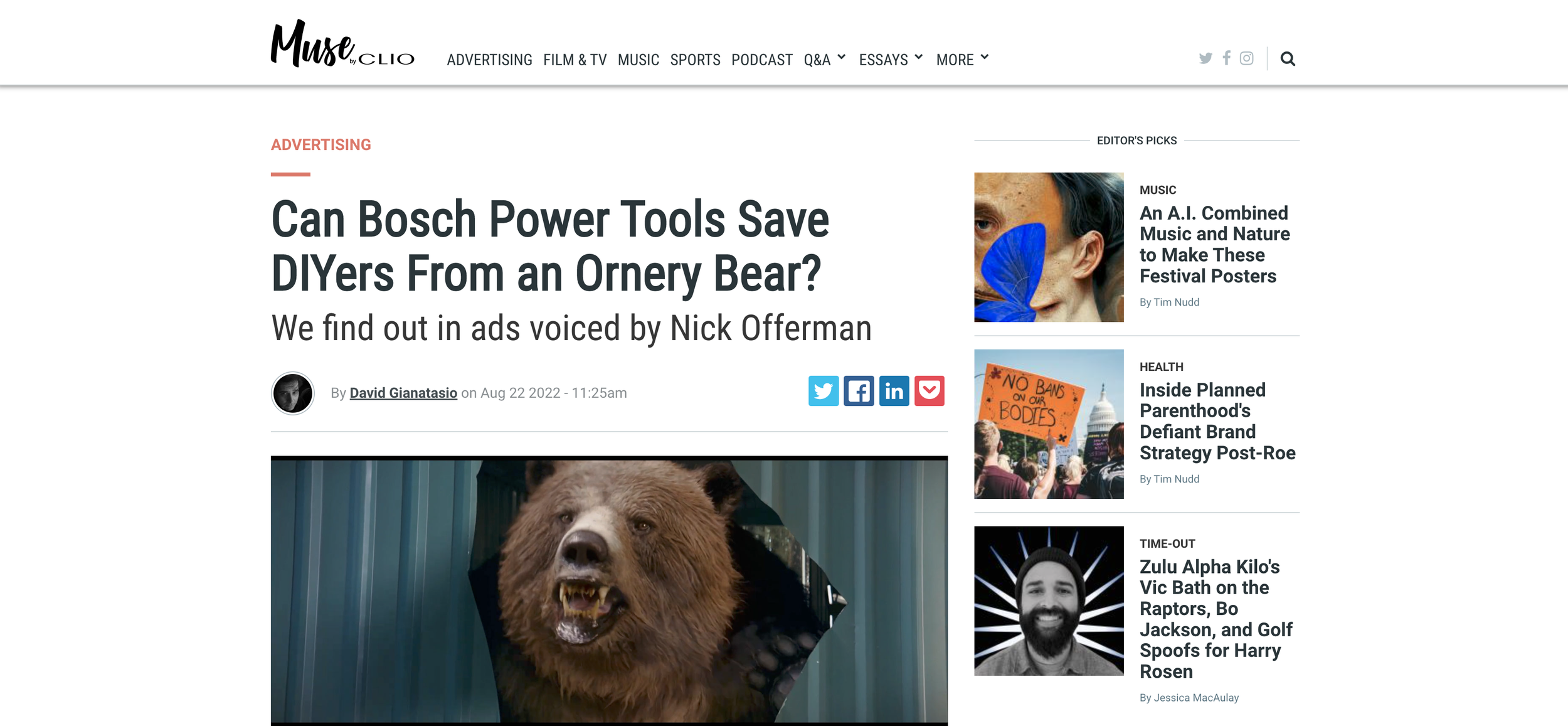Open the Podcast section
The image size is (1568, 726).
pyautogui.click(x=762, y=60)
